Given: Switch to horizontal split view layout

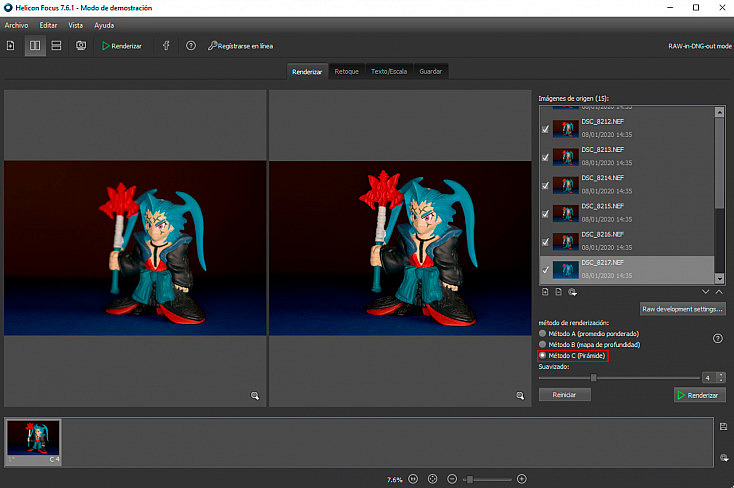Looking at the screenshot, I should click(56, 45).
